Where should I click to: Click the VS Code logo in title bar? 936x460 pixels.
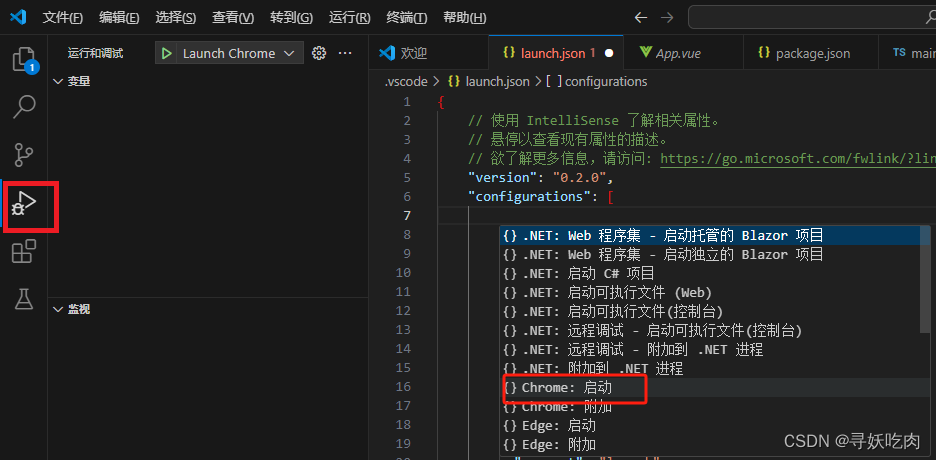[19, 17]
